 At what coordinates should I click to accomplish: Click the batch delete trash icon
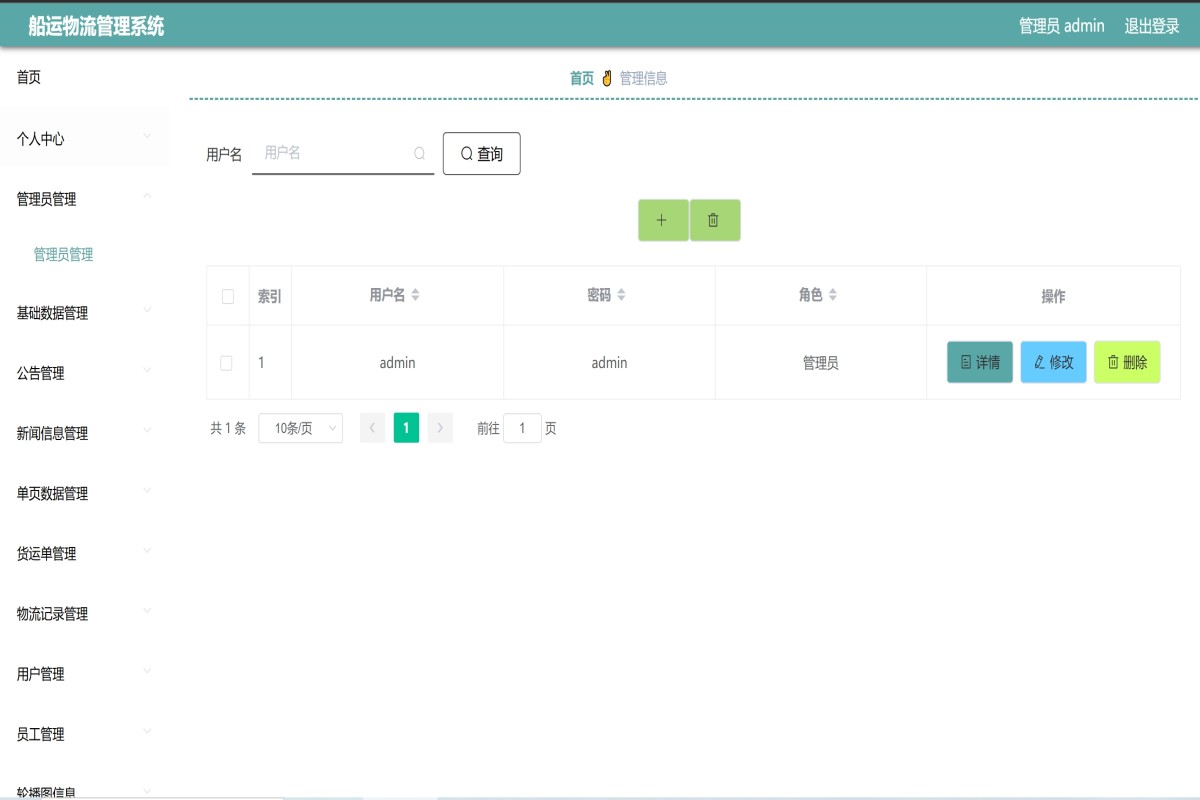715,220
